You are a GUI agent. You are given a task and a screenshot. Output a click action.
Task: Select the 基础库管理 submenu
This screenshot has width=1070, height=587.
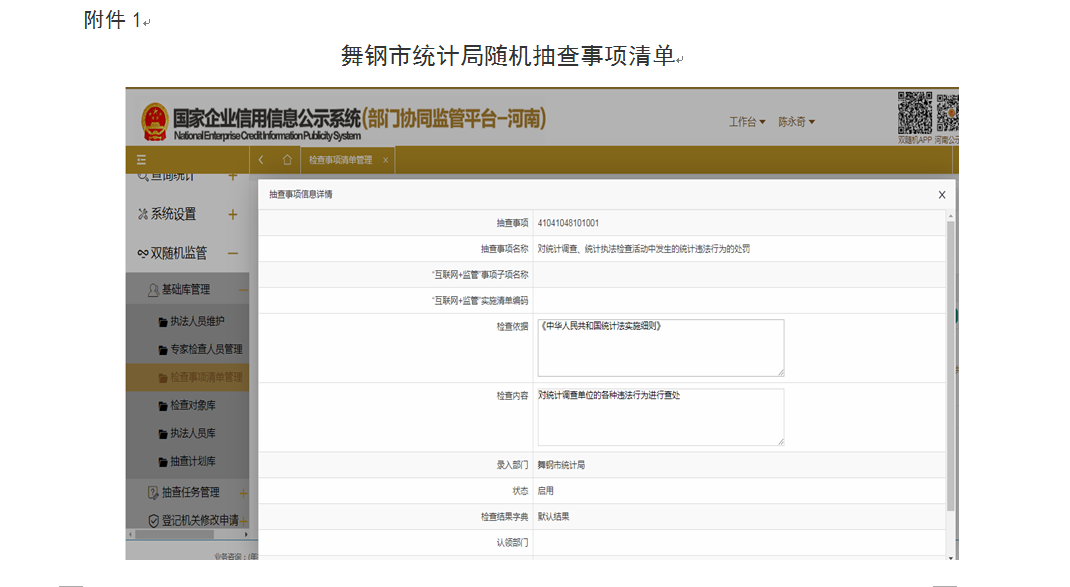(x=186, y=289)
